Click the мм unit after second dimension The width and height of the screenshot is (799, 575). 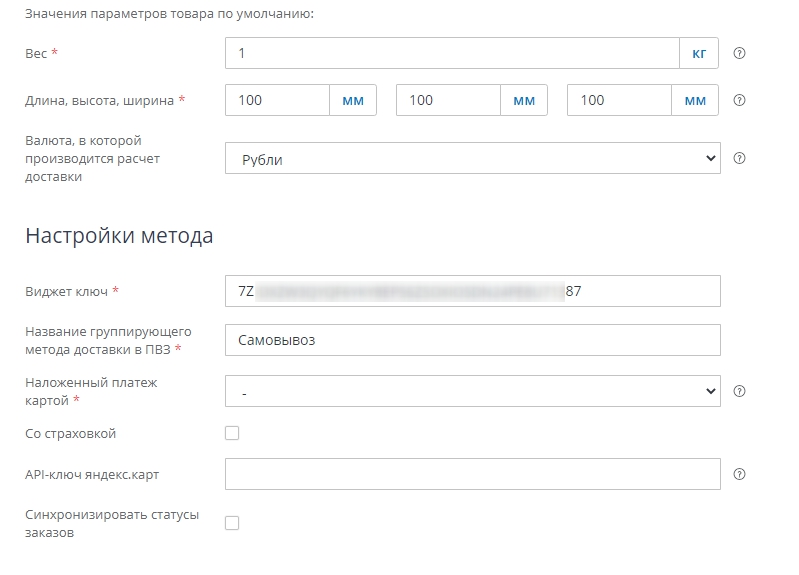click(524, 100)
